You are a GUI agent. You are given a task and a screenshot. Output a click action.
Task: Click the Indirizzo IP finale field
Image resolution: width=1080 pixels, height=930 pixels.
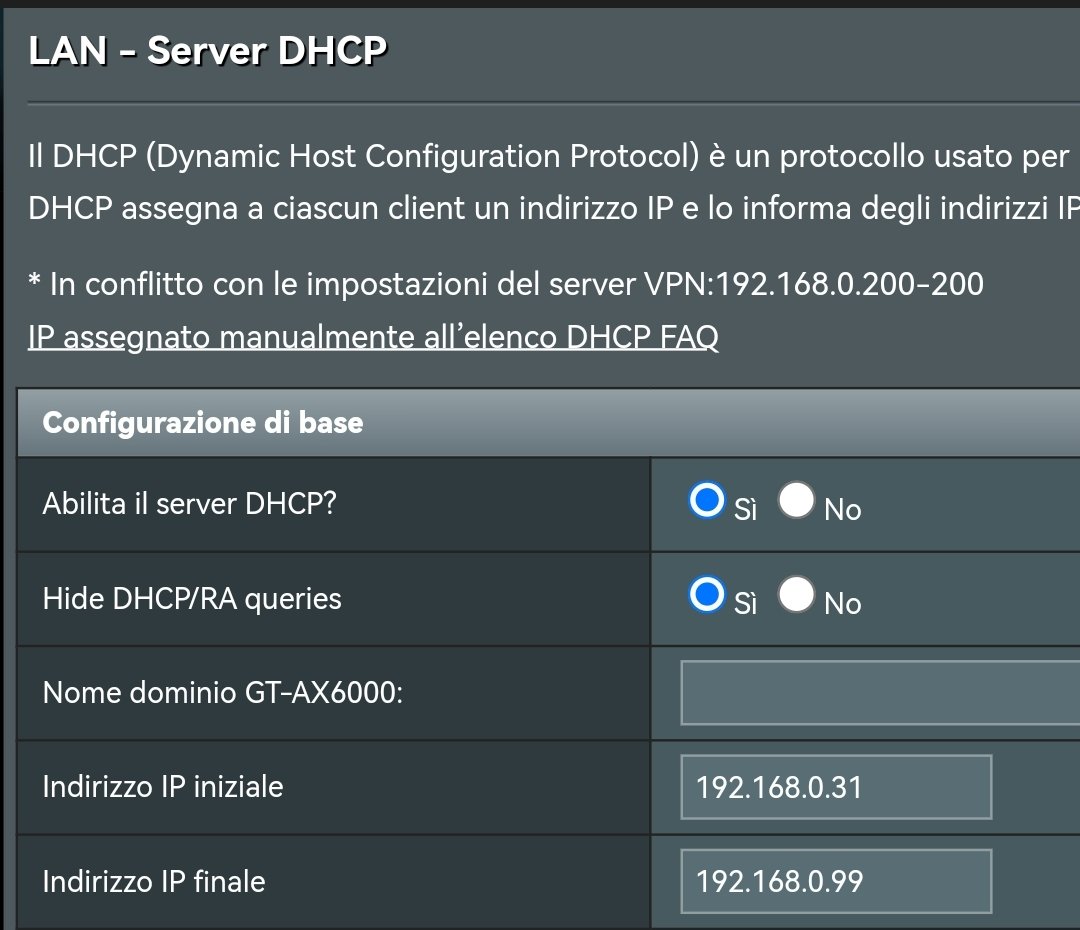pos(835,881)
